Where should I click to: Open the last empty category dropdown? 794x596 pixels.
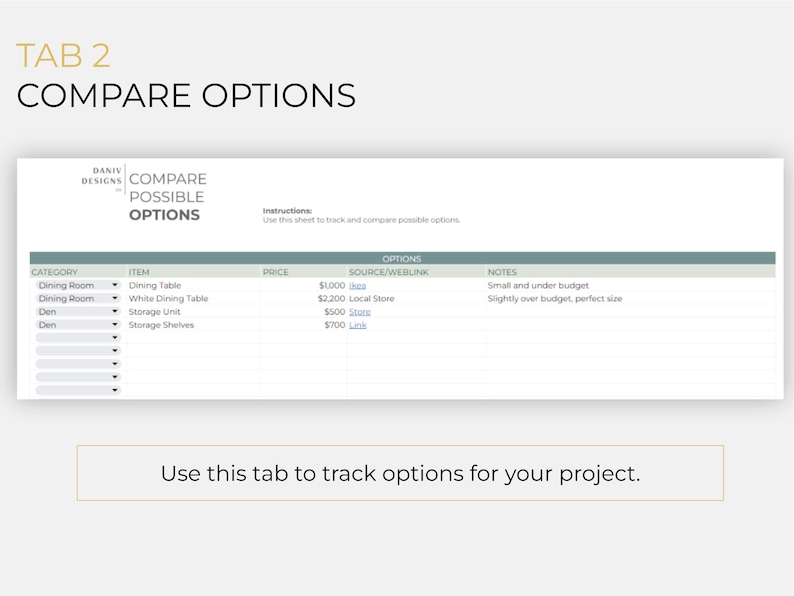pyautogui.click(x=78, y=390)
